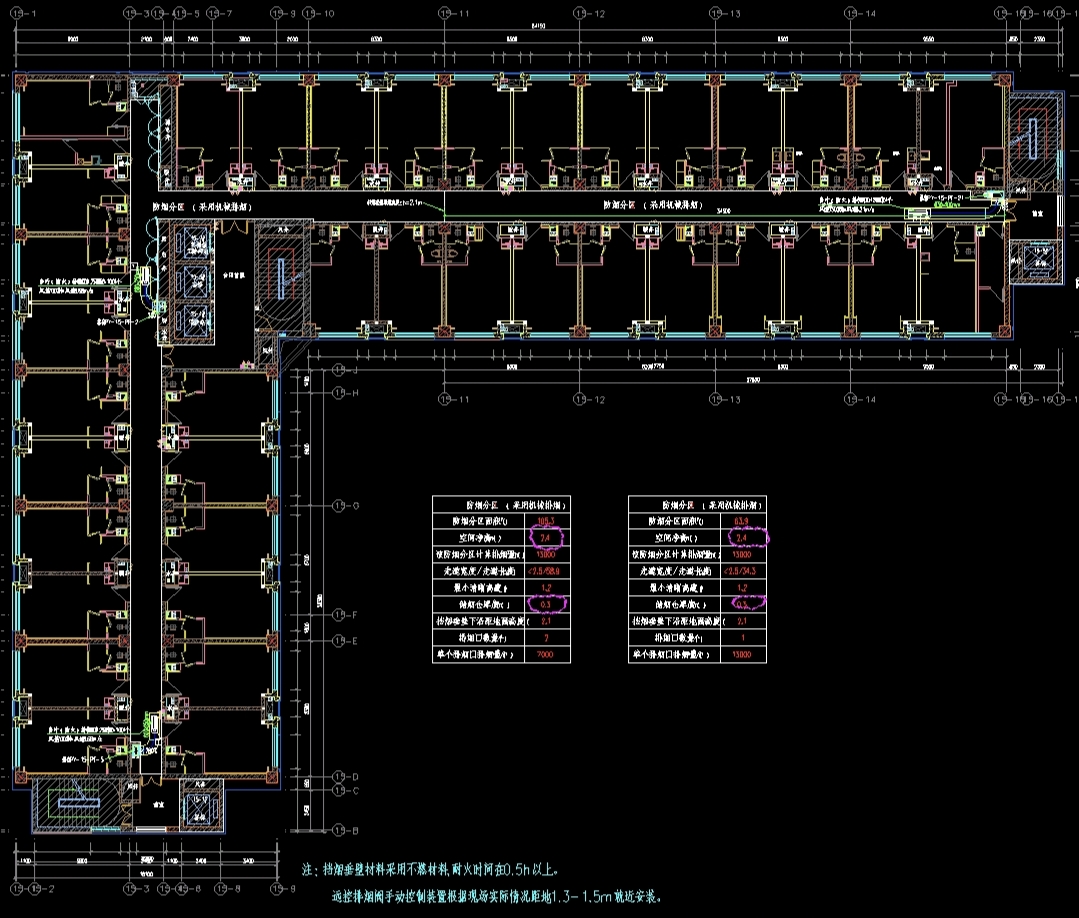Image resolution: width=1079 pixels, height=918 pixels.
Task: Select magenta revision cloud around 0.3 in 105.3 table
Action: pyautogui.click(x=544, y=604)
